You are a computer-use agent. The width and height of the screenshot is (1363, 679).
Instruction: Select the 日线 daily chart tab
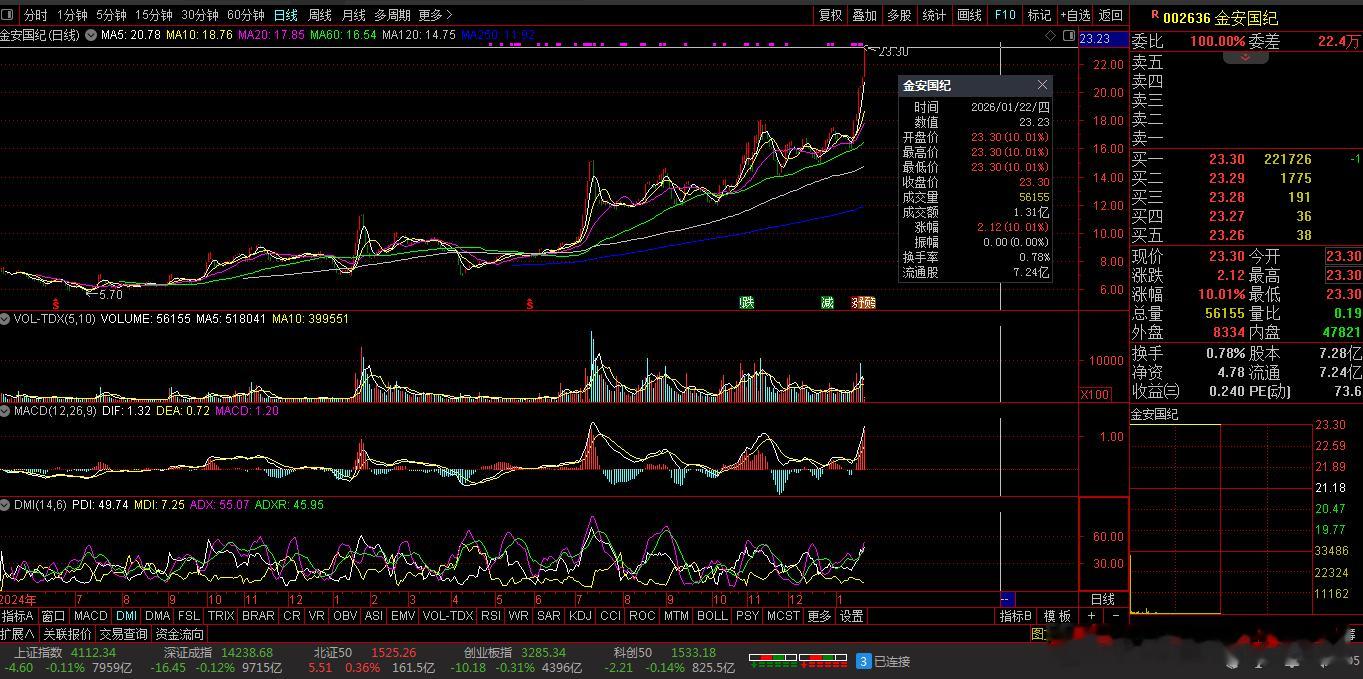coord(285,15)
